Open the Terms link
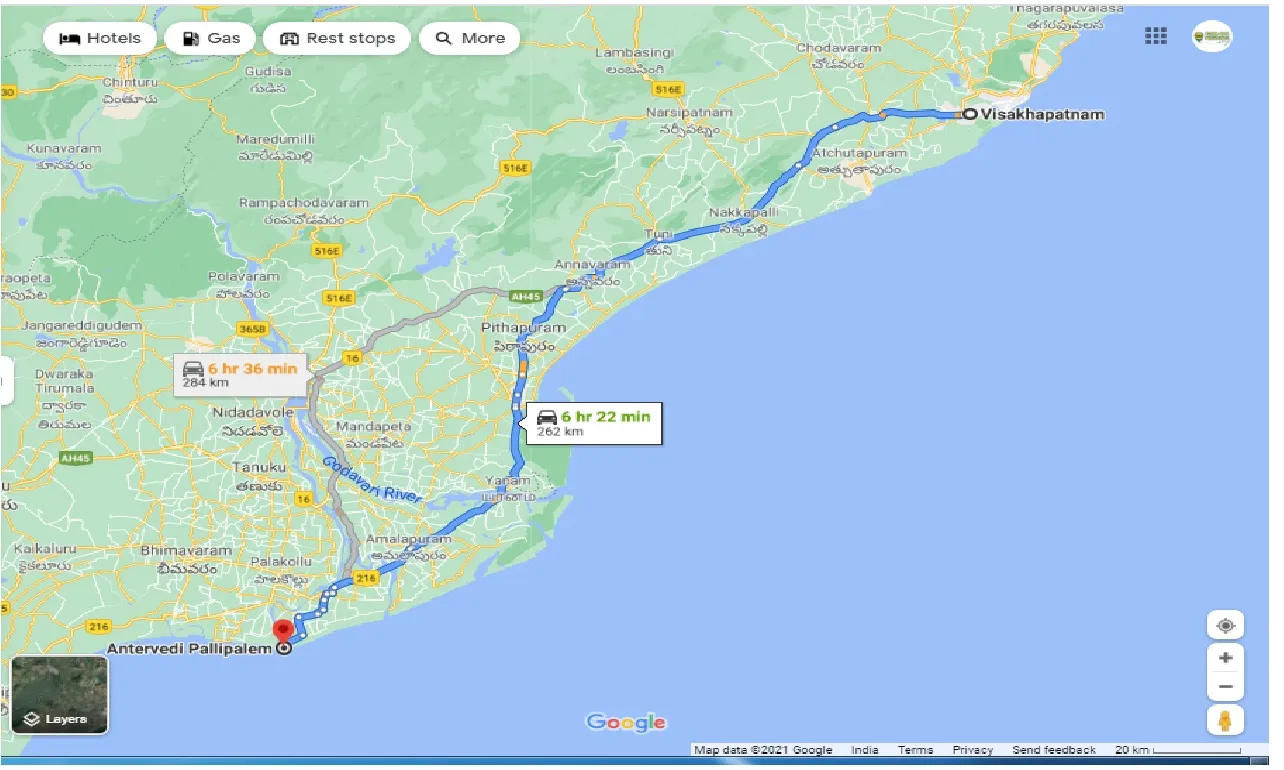Image resolution: width=1284 pixels, height=770 pixels. point(915,750)
